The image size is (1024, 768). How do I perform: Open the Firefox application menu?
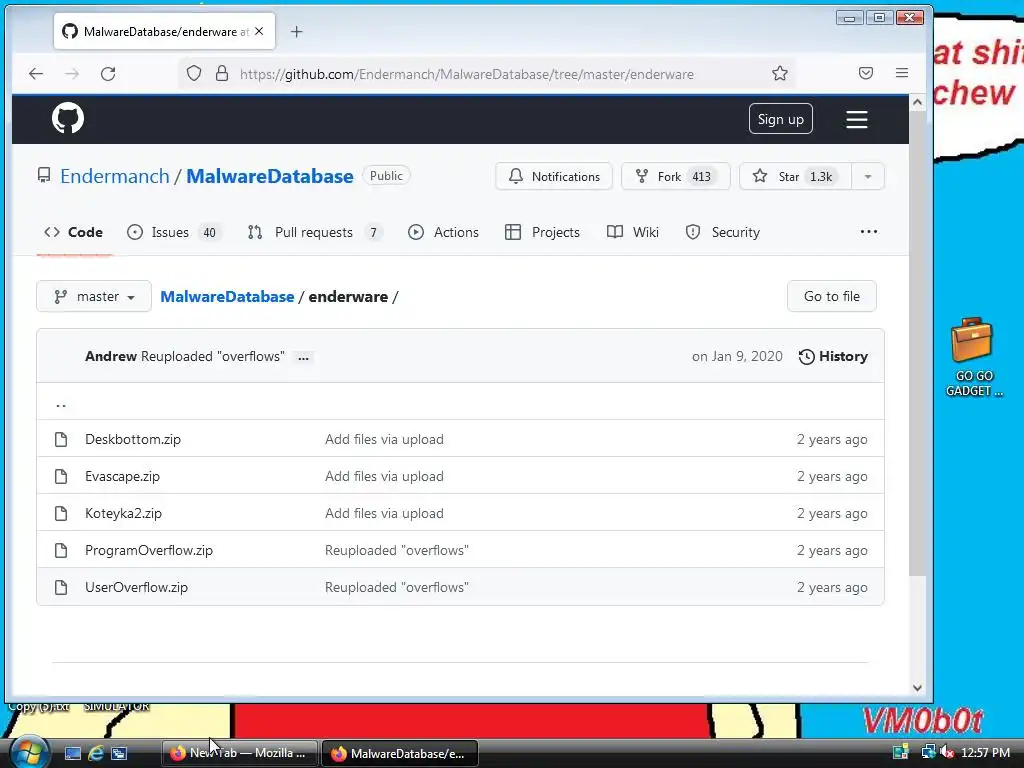pyautogui.click(x=901, y=73)
